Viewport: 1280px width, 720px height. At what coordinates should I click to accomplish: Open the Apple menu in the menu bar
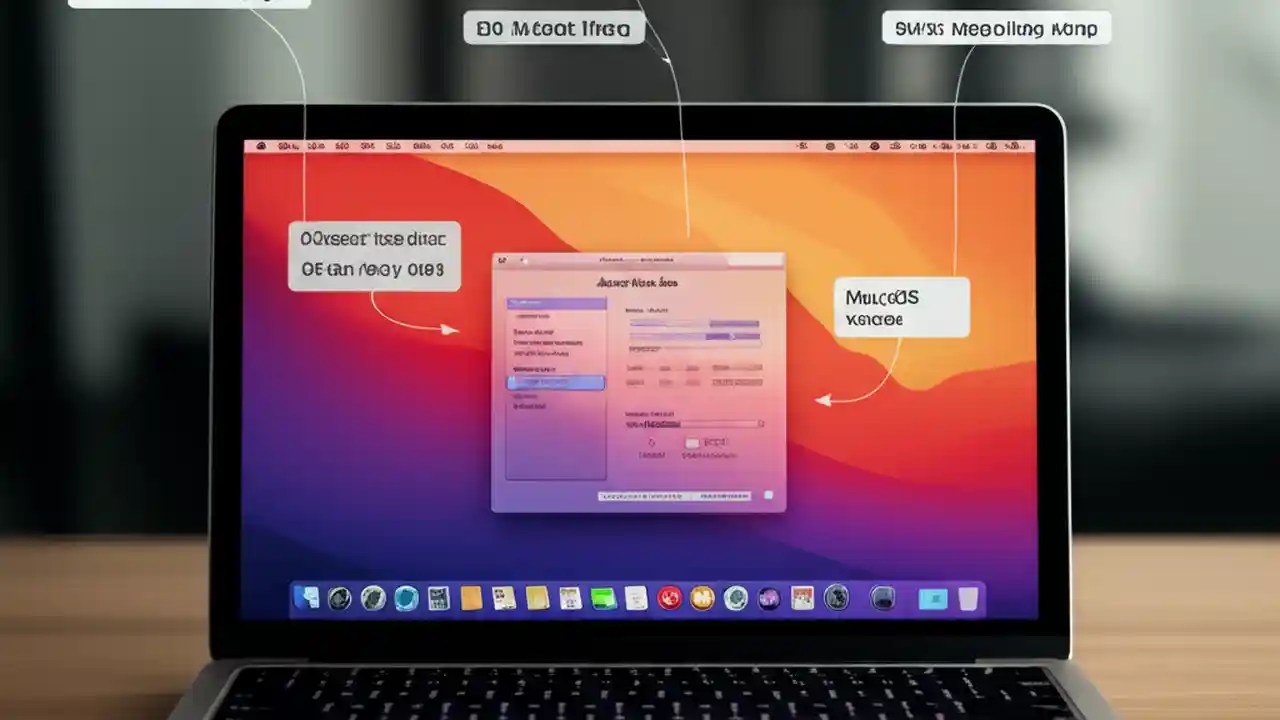[262, 146]
